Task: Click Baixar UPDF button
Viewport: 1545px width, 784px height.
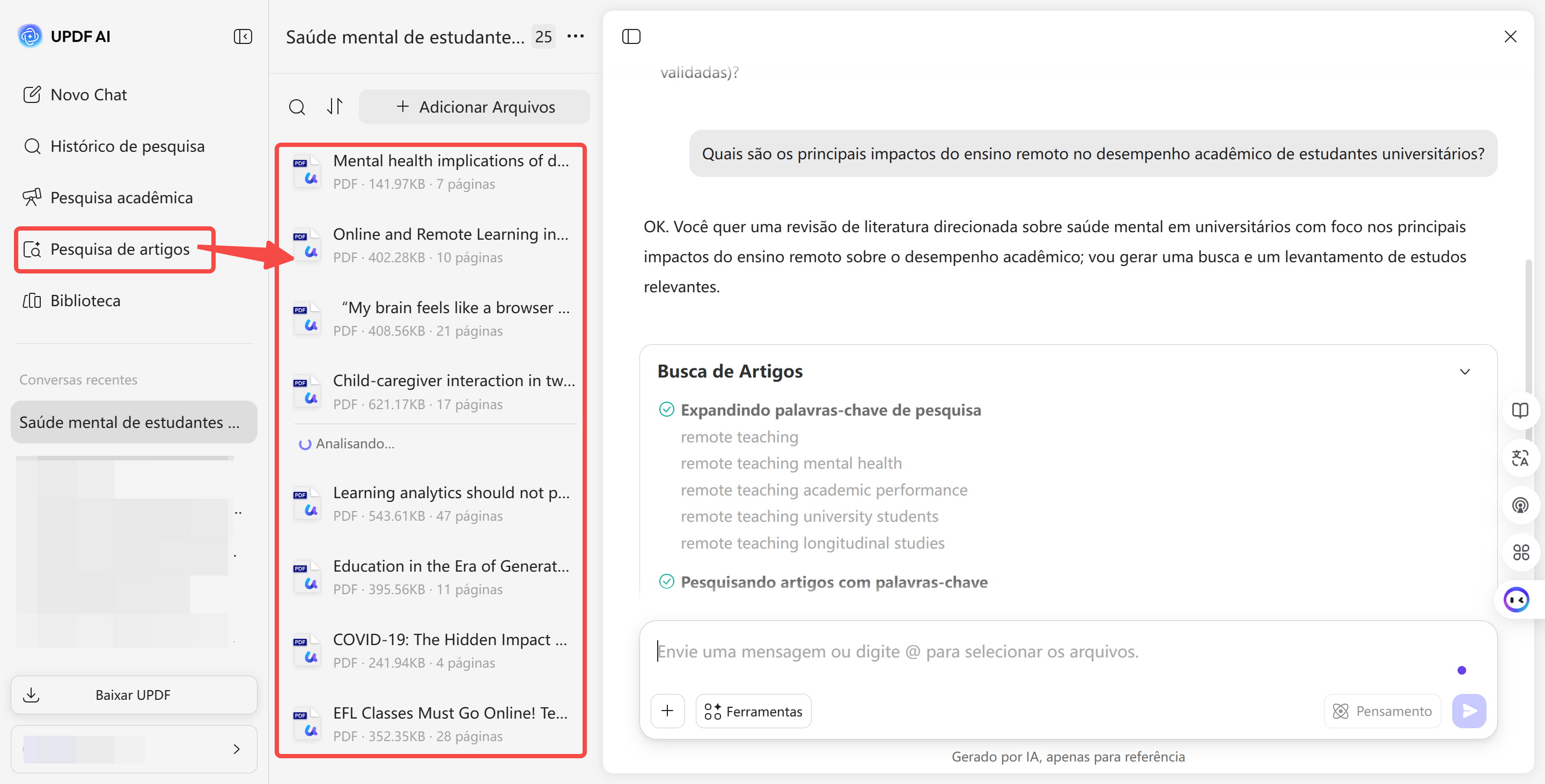Action: click(x=134, y=694)
